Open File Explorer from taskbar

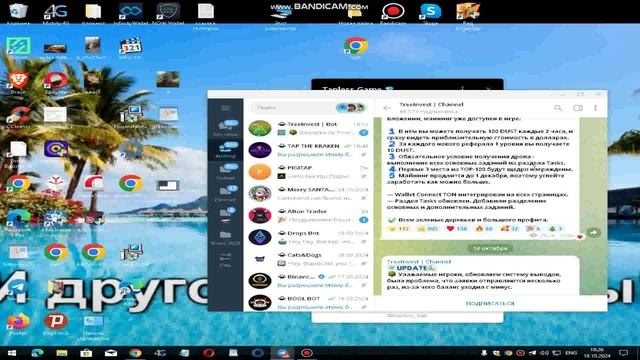[x=62, y=353]
